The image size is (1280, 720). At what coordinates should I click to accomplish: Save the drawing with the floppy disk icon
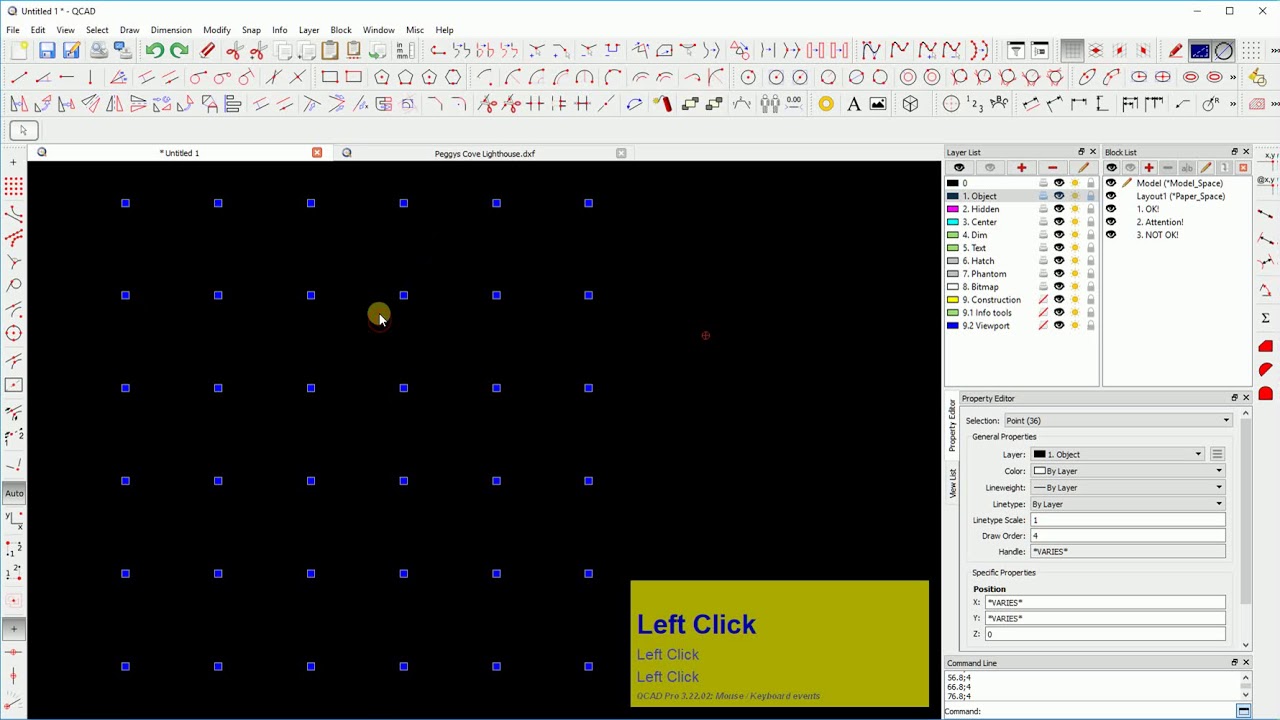point(47,51)
